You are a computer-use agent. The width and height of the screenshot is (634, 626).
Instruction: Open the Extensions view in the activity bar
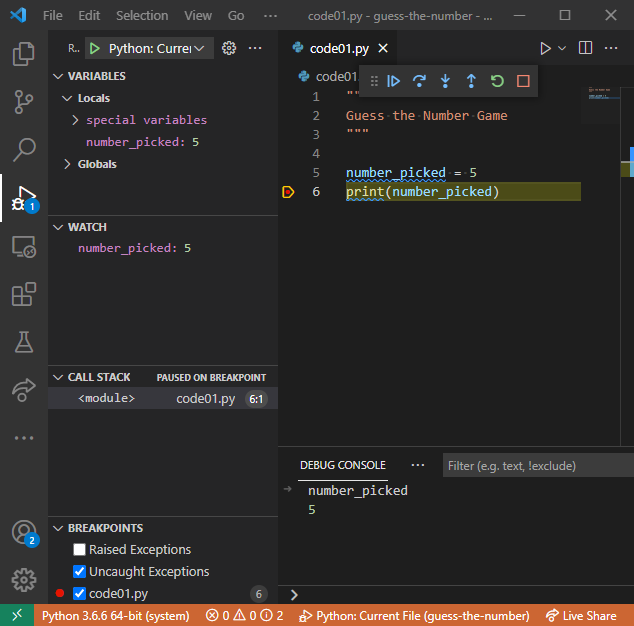[24, 294]
